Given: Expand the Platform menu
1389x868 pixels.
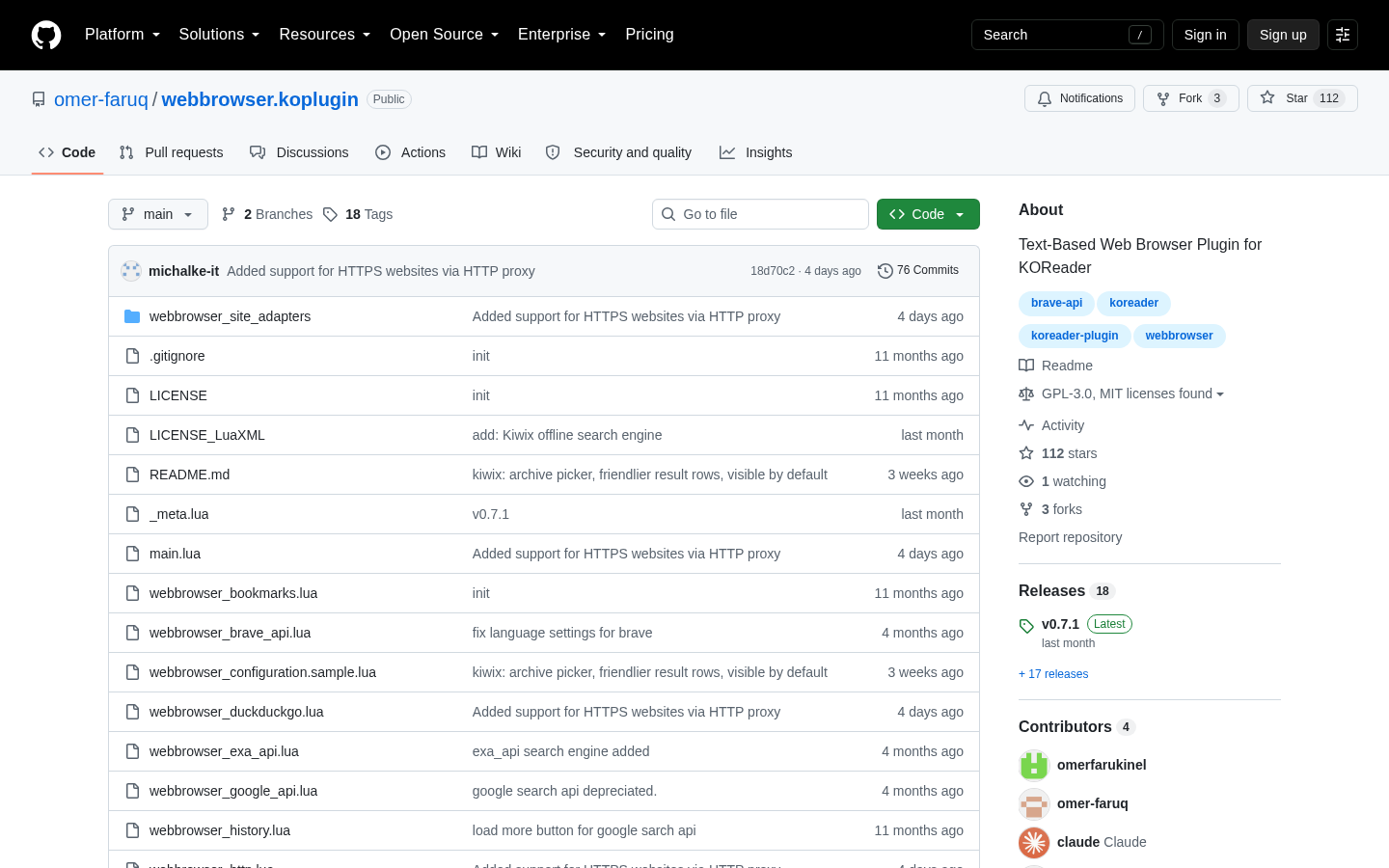Looking at the screenshot, I should click(x=123, y=35).
